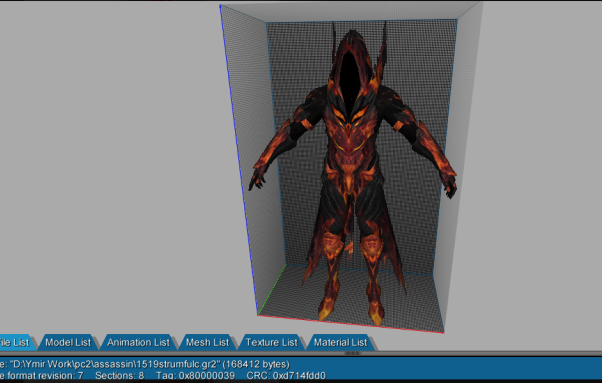The image size is (602, 383).
Task: Switch to the File List tab
Action: point(15,342)
